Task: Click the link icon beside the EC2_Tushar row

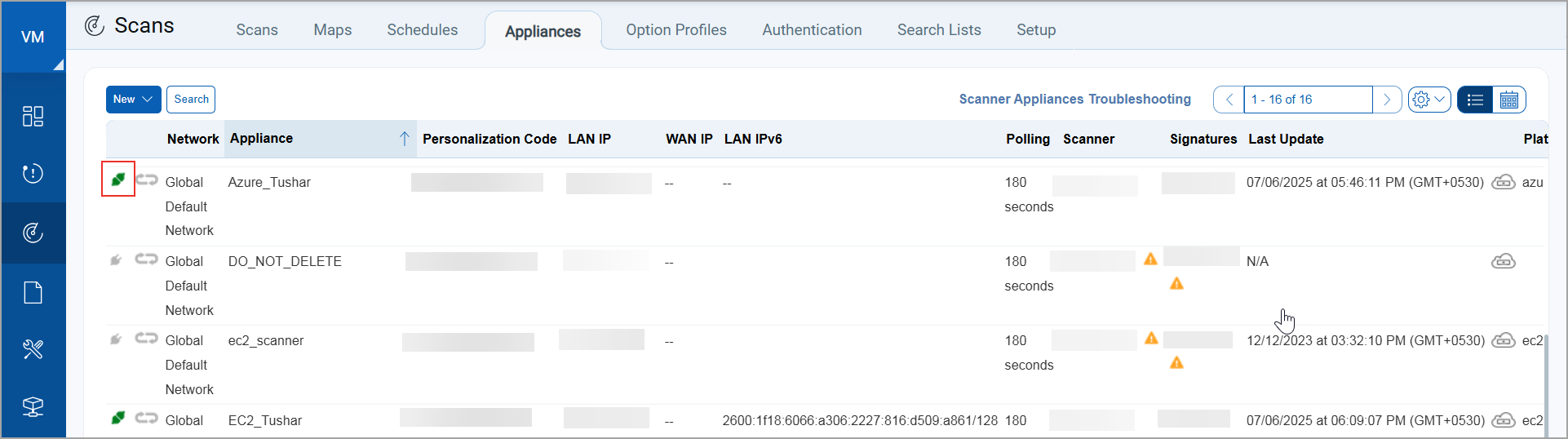Action: 147,418
